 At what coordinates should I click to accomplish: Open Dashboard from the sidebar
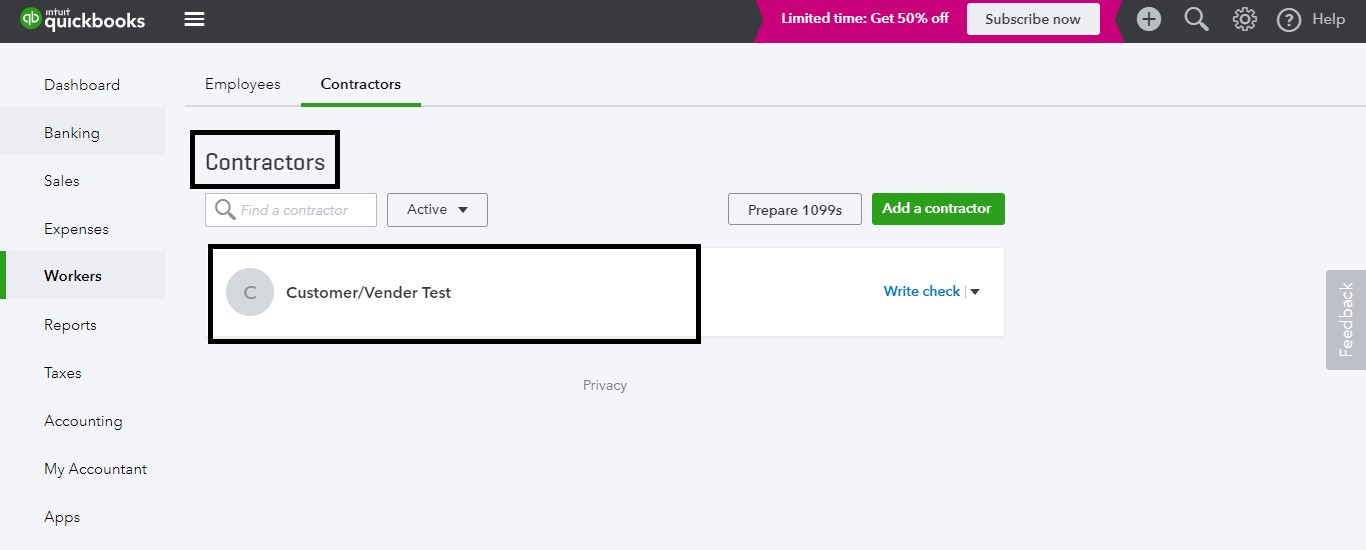click(x=82, y=85)
